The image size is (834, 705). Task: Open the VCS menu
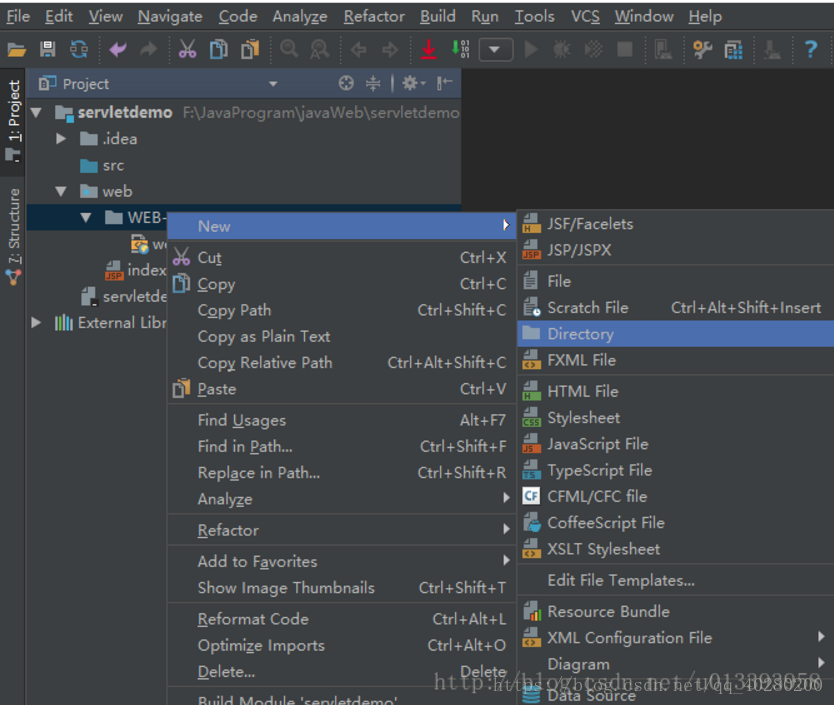tap(585, 16)
